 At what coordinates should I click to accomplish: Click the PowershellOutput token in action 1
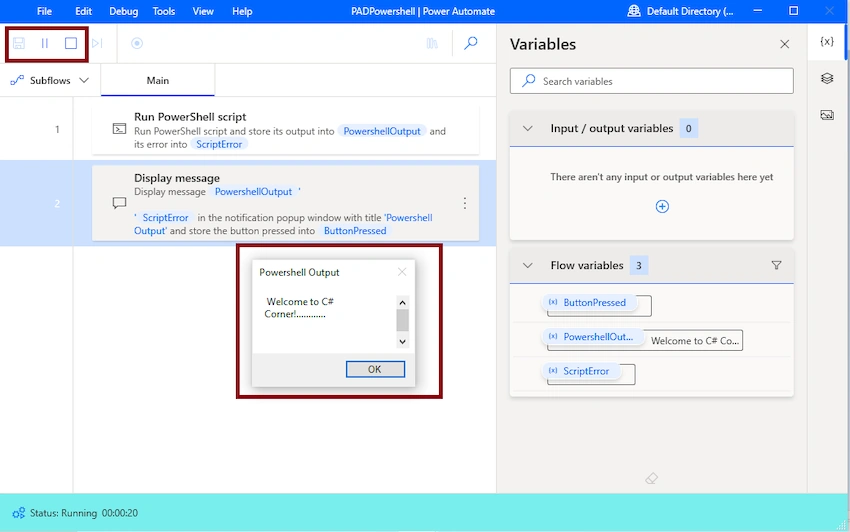point(382,131)
